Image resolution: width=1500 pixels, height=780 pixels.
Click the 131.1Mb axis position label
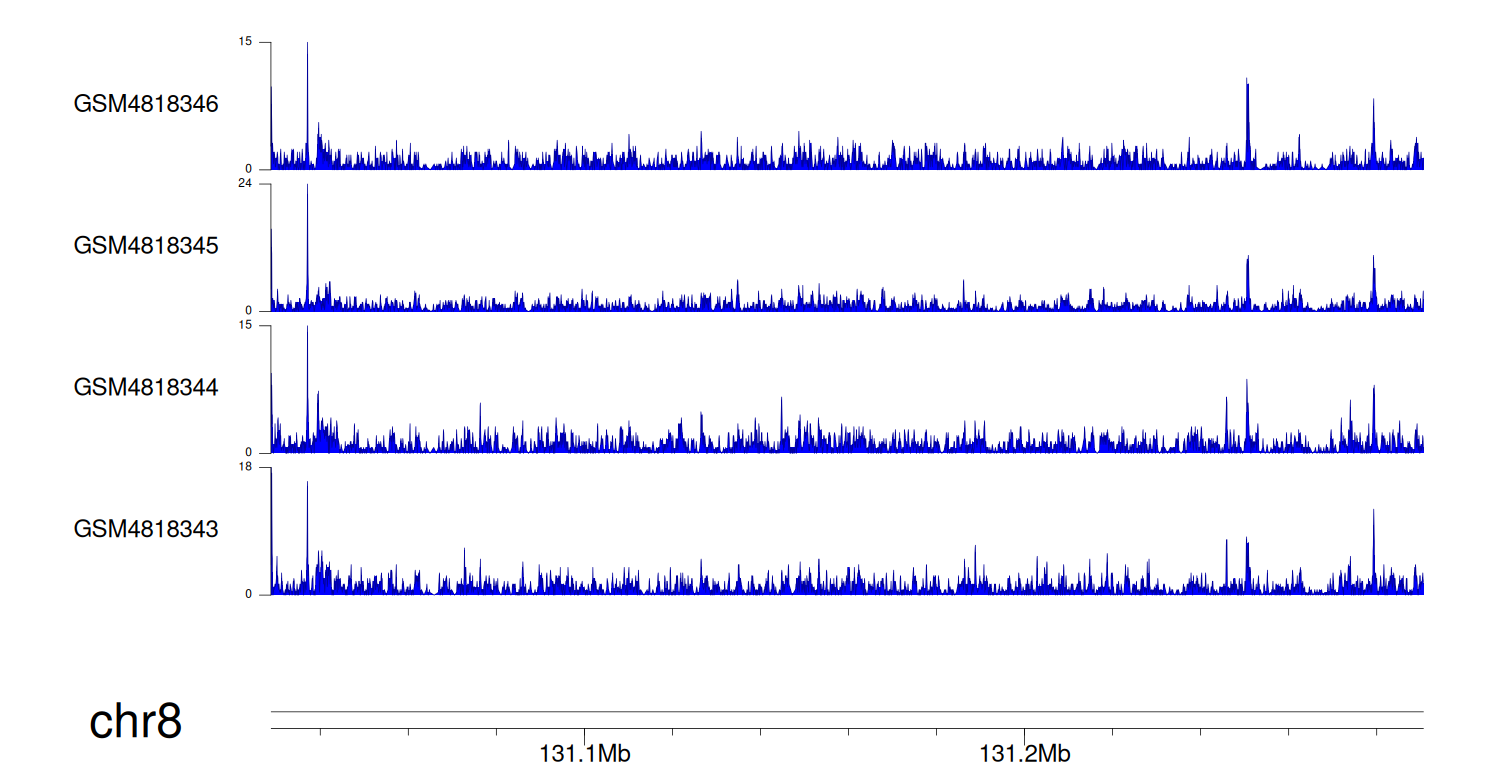(x=585, y=754)
